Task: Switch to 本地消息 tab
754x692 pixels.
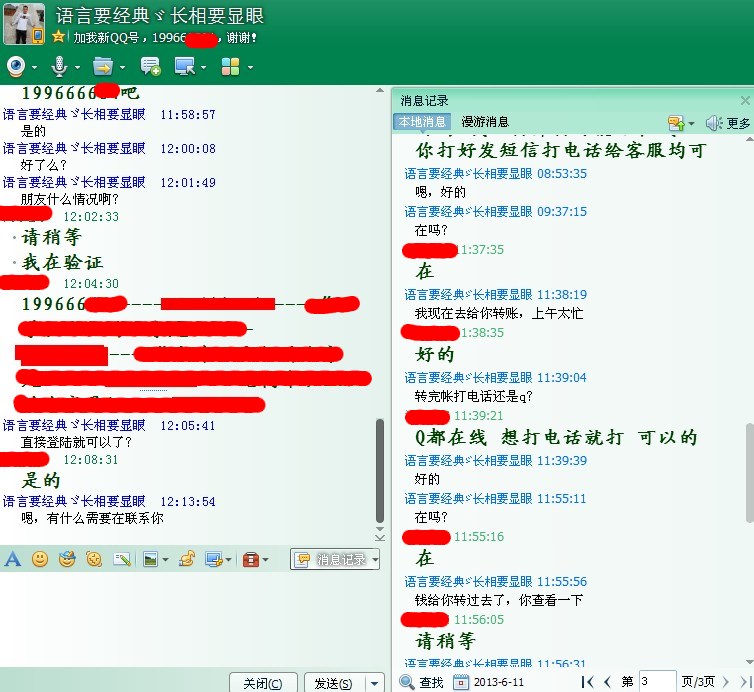Action: [422, 122]
